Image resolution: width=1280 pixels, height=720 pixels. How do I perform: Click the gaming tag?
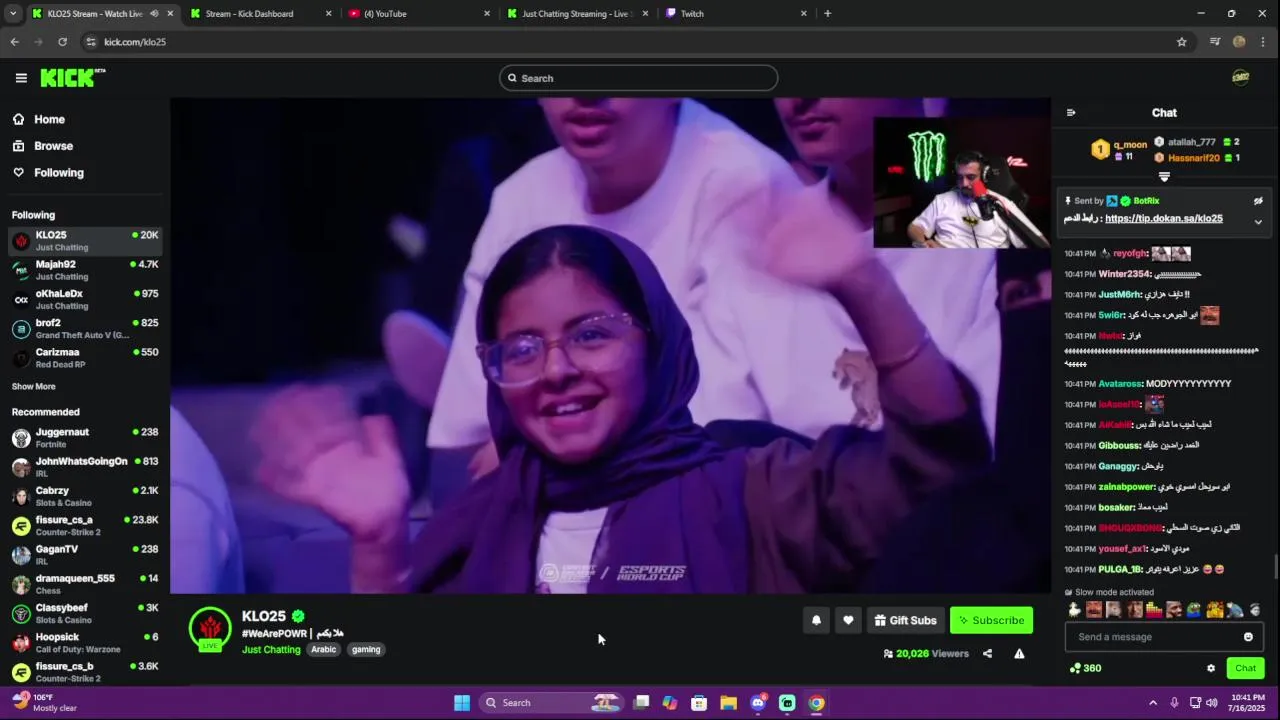366,650
